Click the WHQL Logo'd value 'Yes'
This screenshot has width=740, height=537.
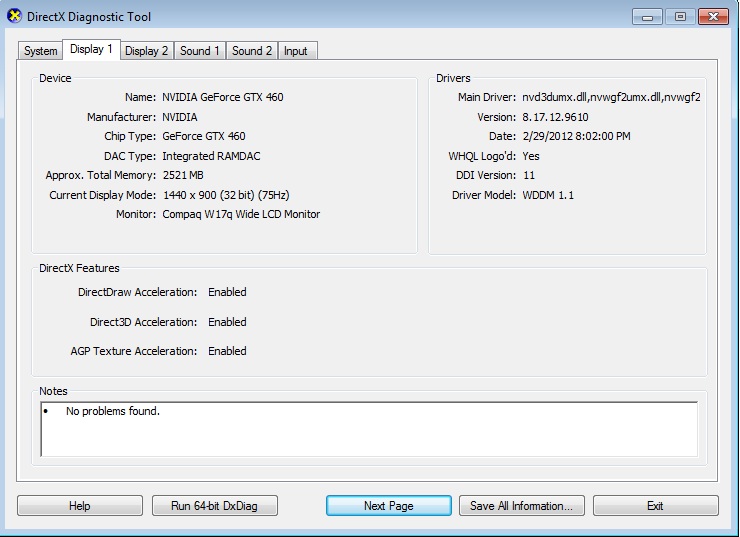point(531,156)
